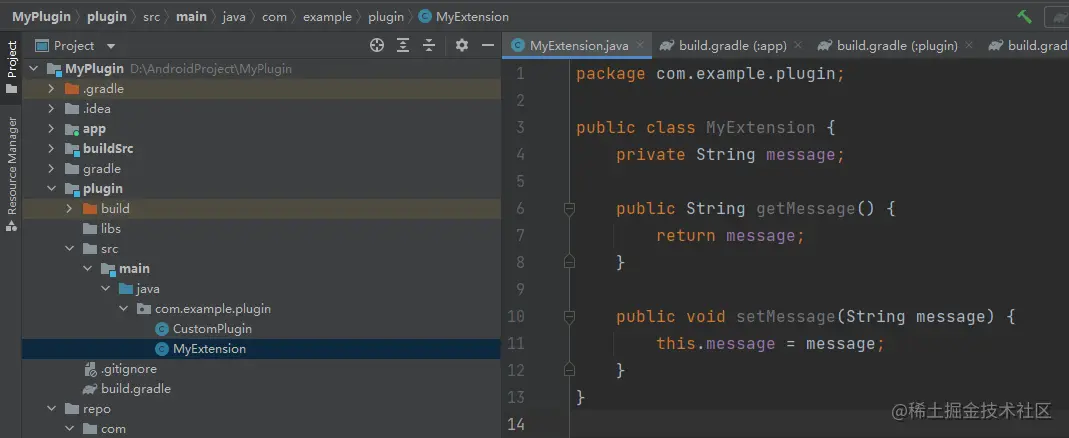Click the Build hammer icon
This screenshot has height=438, width=1069.
pyautogui.click(x=1024, y=16)
